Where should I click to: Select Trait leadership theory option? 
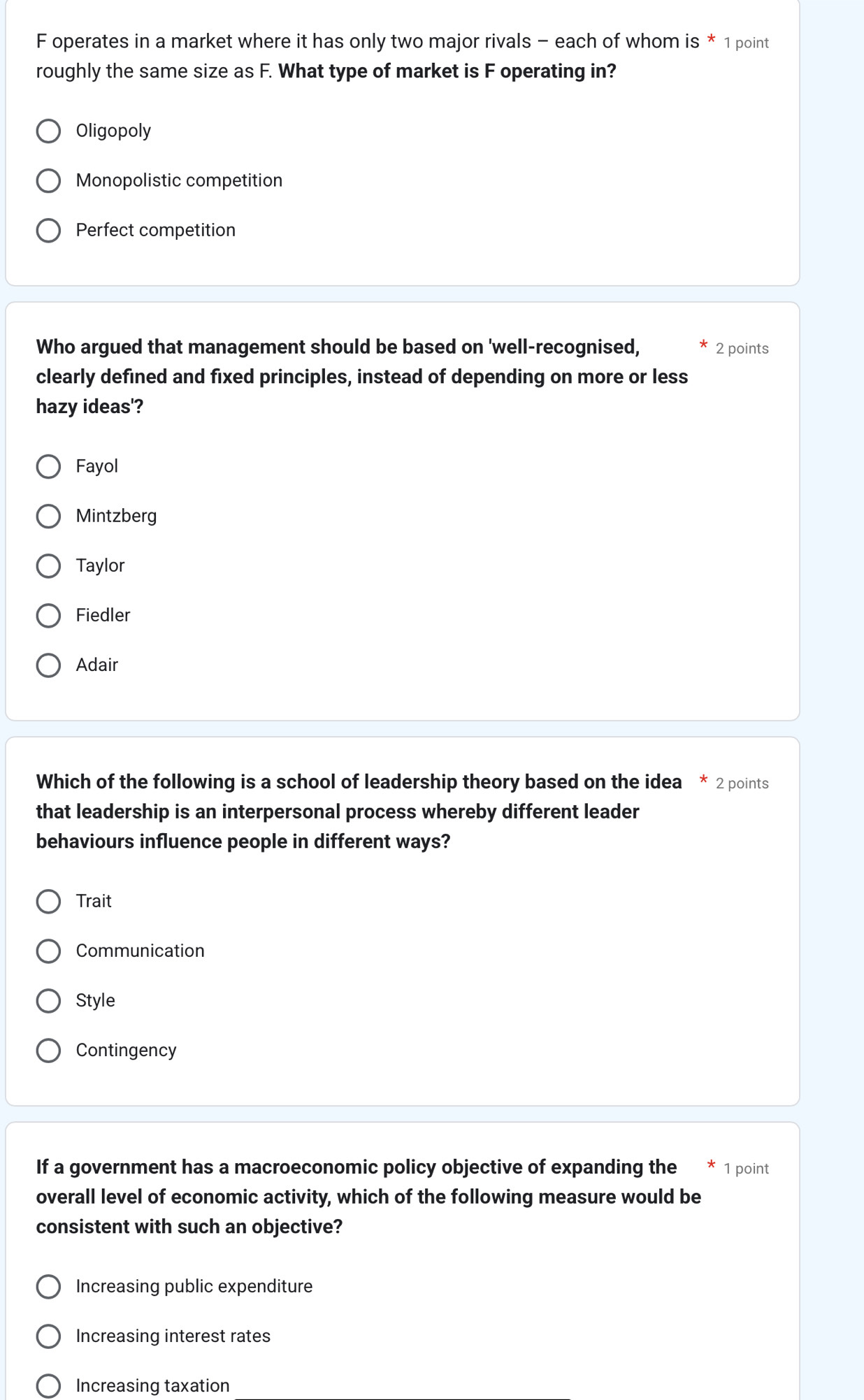48,902
